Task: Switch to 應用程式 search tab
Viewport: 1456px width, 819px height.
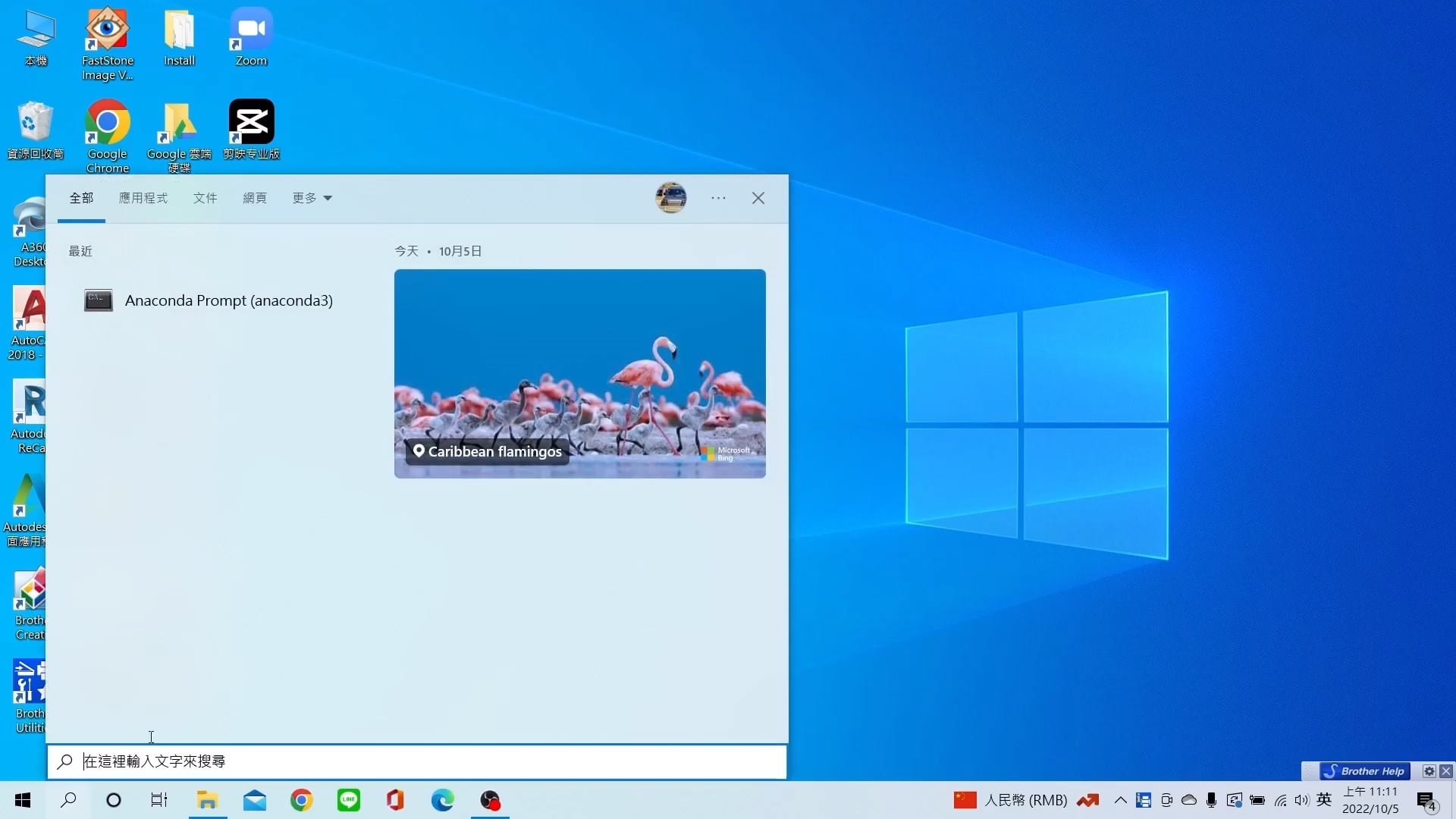Action: coord(143,198)
